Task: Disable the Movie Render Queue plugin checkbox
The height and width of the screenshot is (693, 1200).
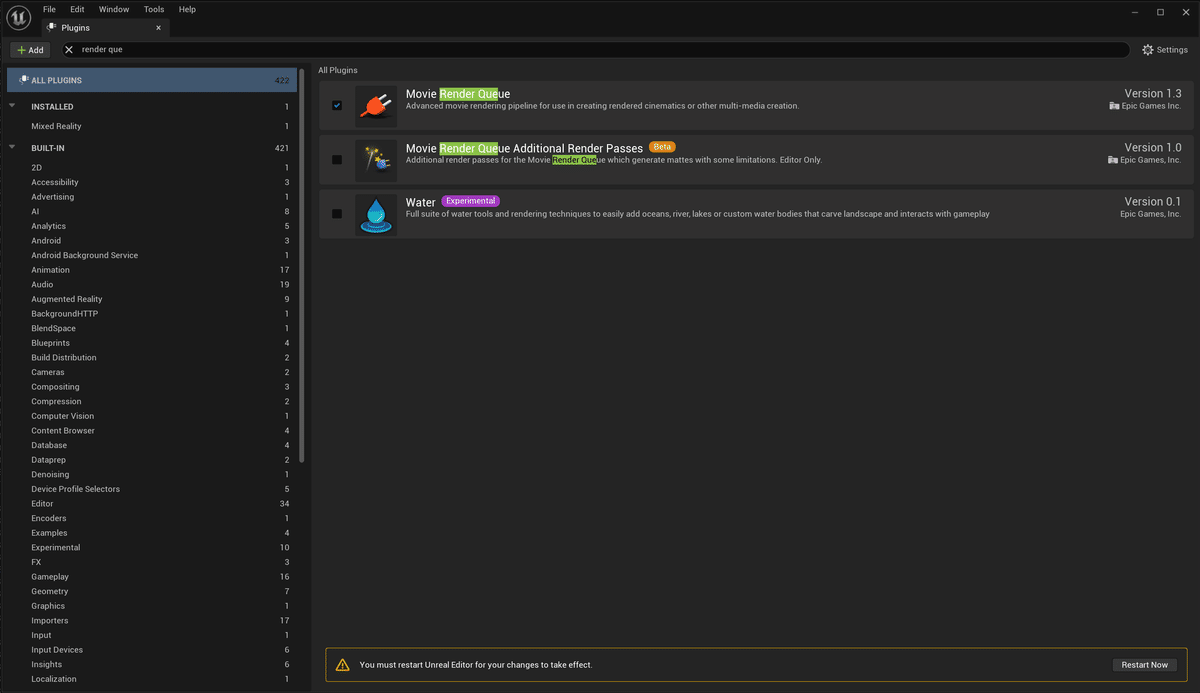Action: [x=337, y=105]
